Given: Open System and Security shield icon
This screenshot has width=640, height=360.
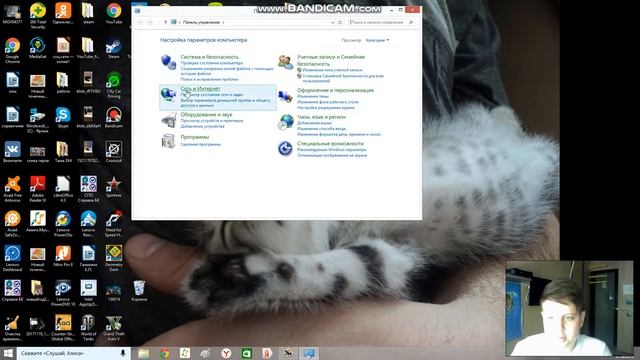Looking at the screenshot, I should point(168,62).
